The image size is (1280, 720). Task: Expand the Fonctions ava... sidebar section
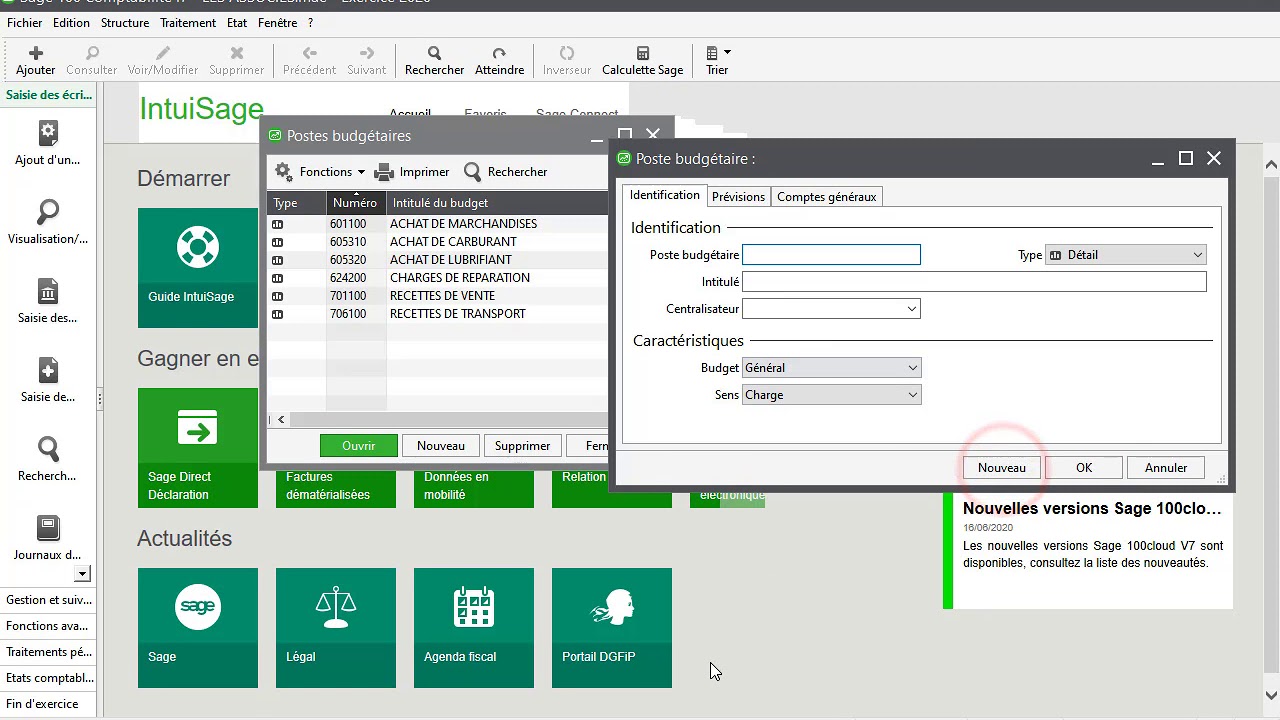pyautogui.click(x=48, y=626)
